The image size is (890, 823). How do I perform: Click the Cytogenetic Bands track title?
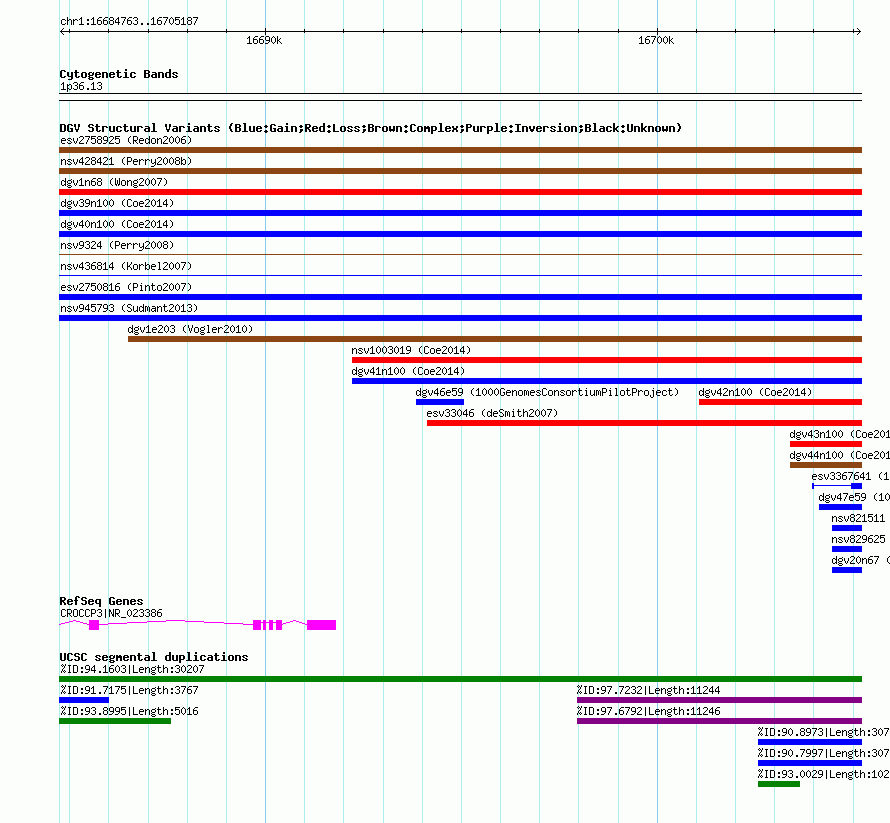click(x=119, y=74)
